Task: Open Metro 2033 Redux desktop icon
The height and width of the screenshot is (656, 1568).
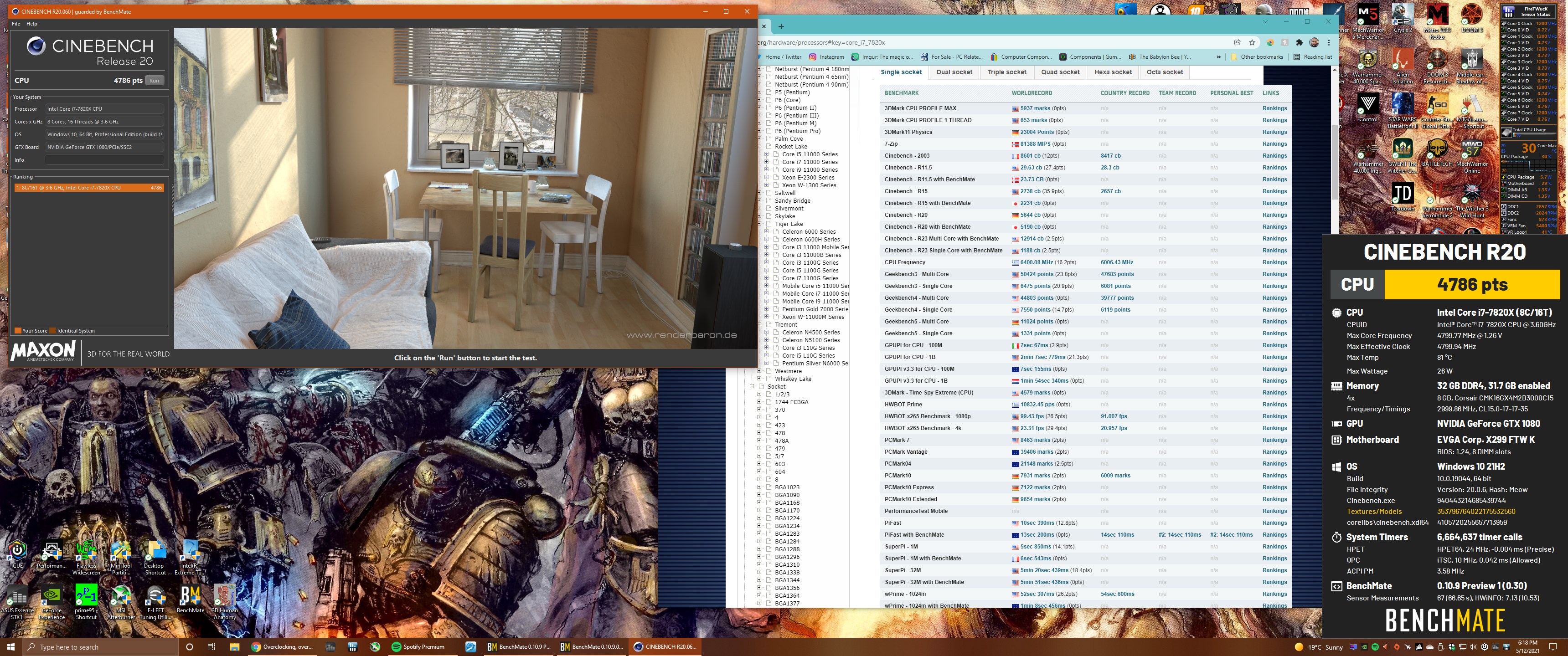Action: coord(1437,22)
